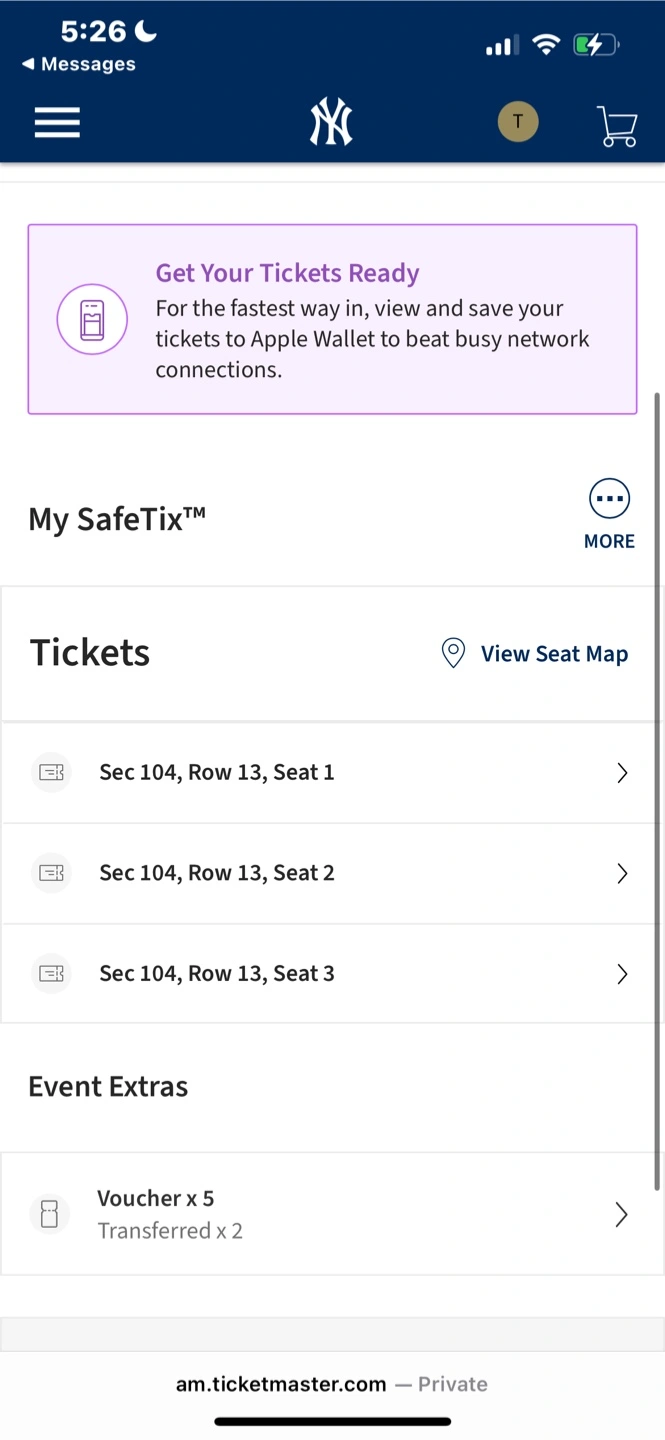Screen dimensions: 665x1440
Task: Tap the Yankees logo in header
Action: coord(331,124)
